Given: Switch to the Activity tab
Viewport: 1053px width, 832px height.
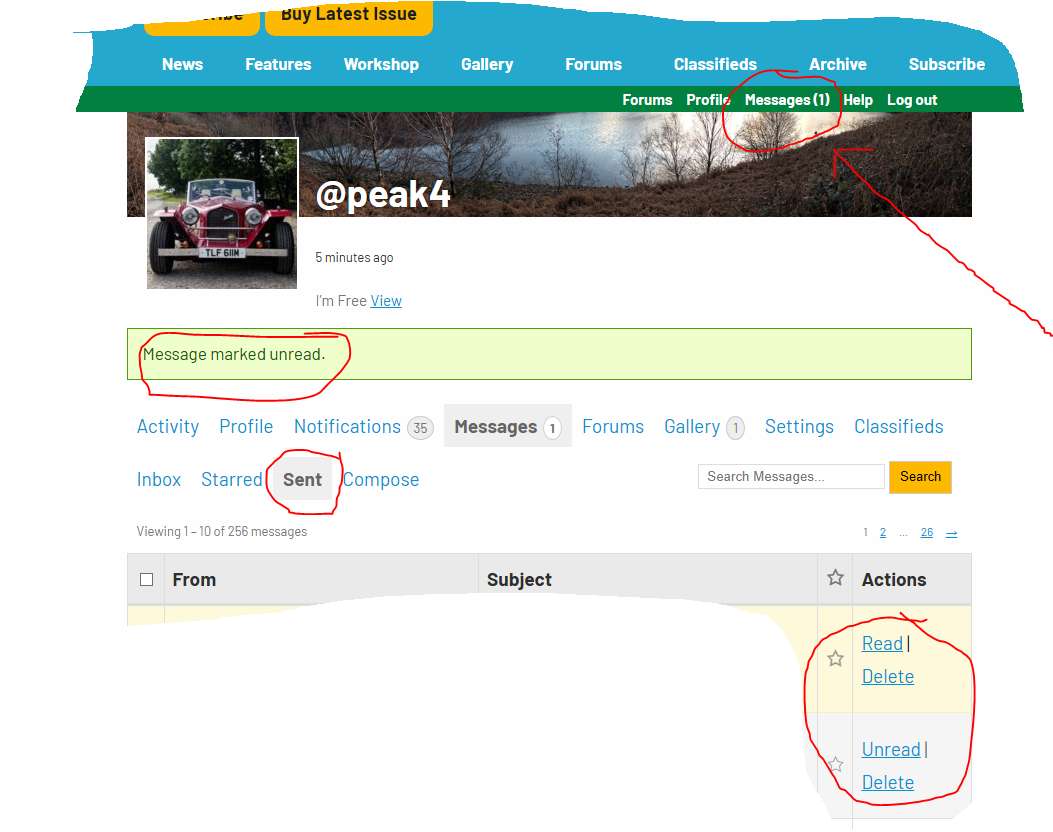Looking at the screenshot, I should coord(168,426).
